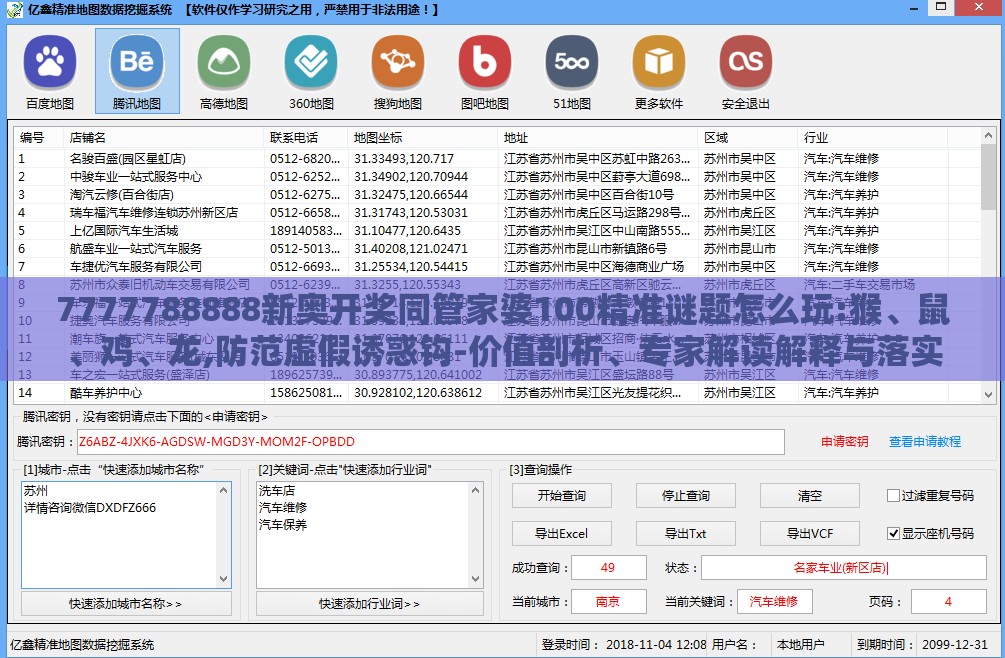Sort by 联系电话 column header

point(306,138)
